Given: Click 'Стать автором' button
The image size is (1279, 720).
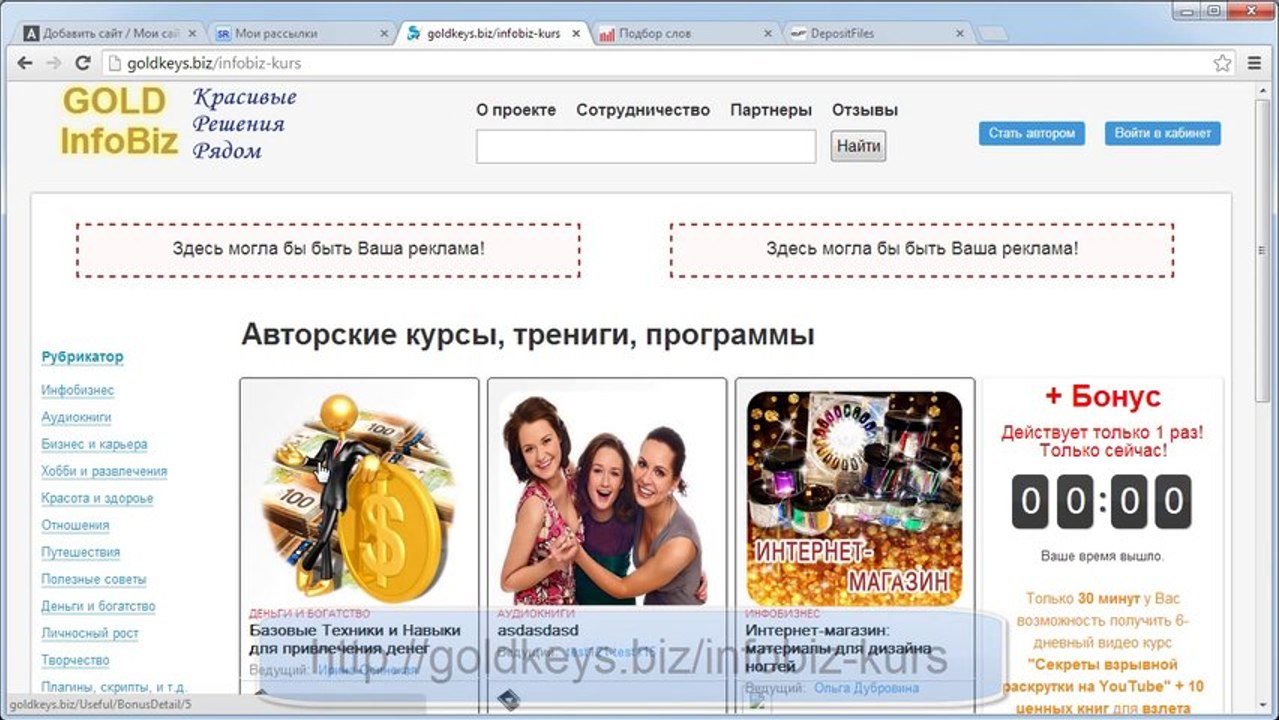Looking at the screenshot, I should click(x=1031, y=133).
